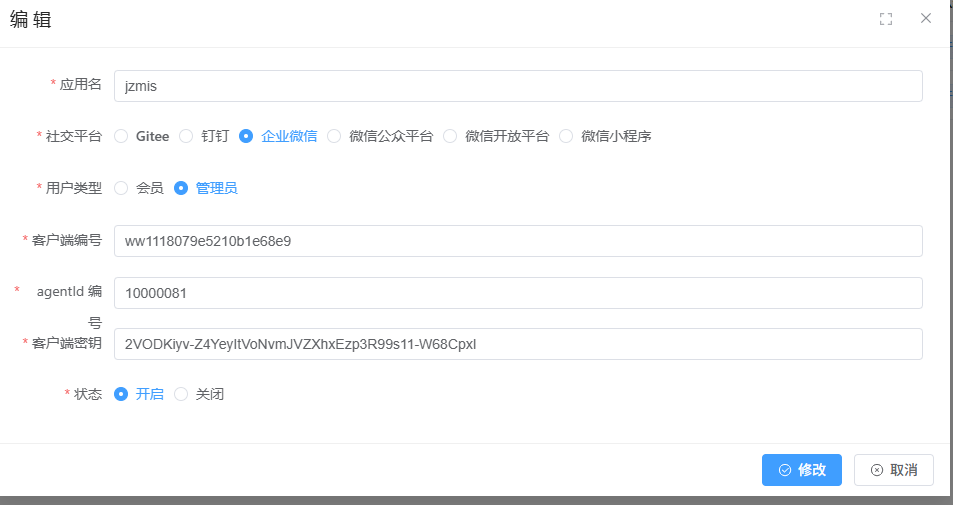
Task: Set user type to 管理员
Action: 181,188
